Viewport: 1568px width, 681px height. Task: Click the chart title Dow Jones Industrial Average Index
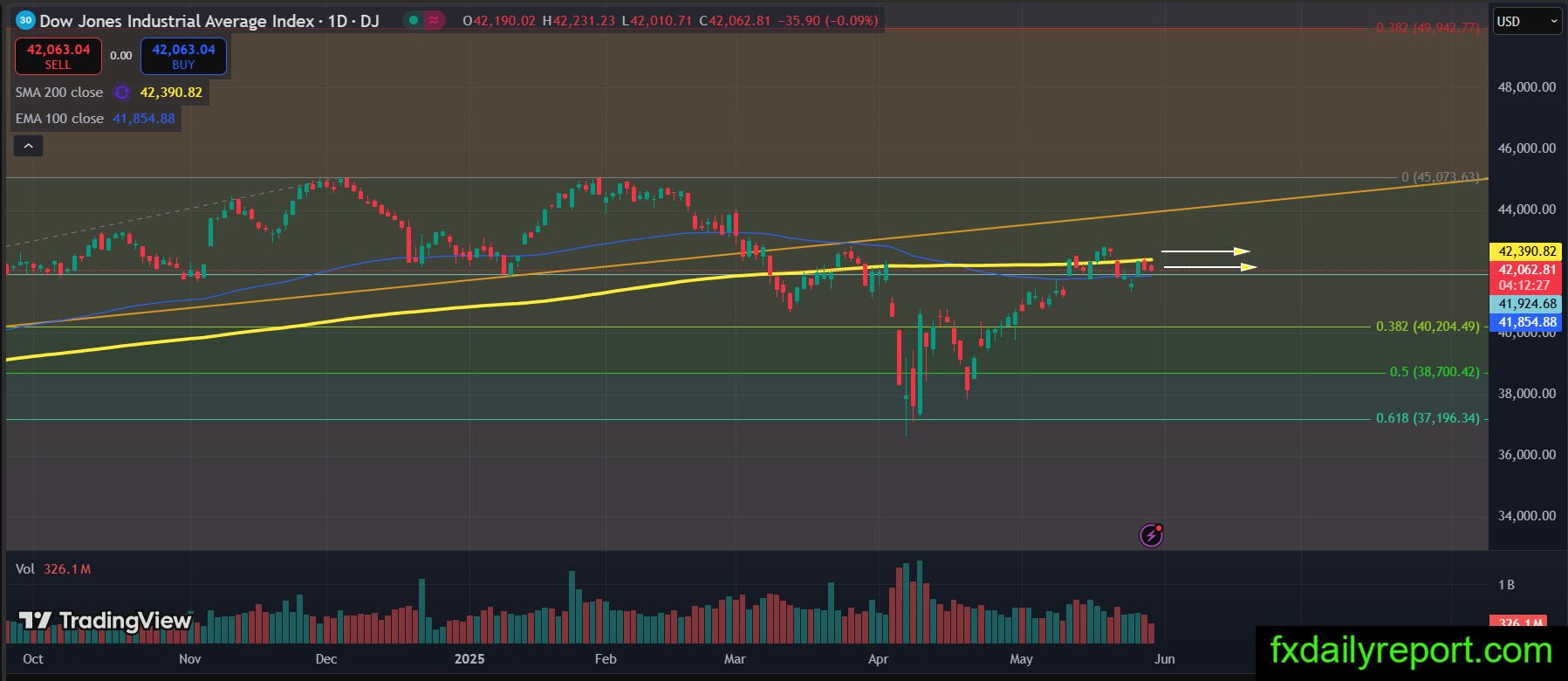pos(177,20)
